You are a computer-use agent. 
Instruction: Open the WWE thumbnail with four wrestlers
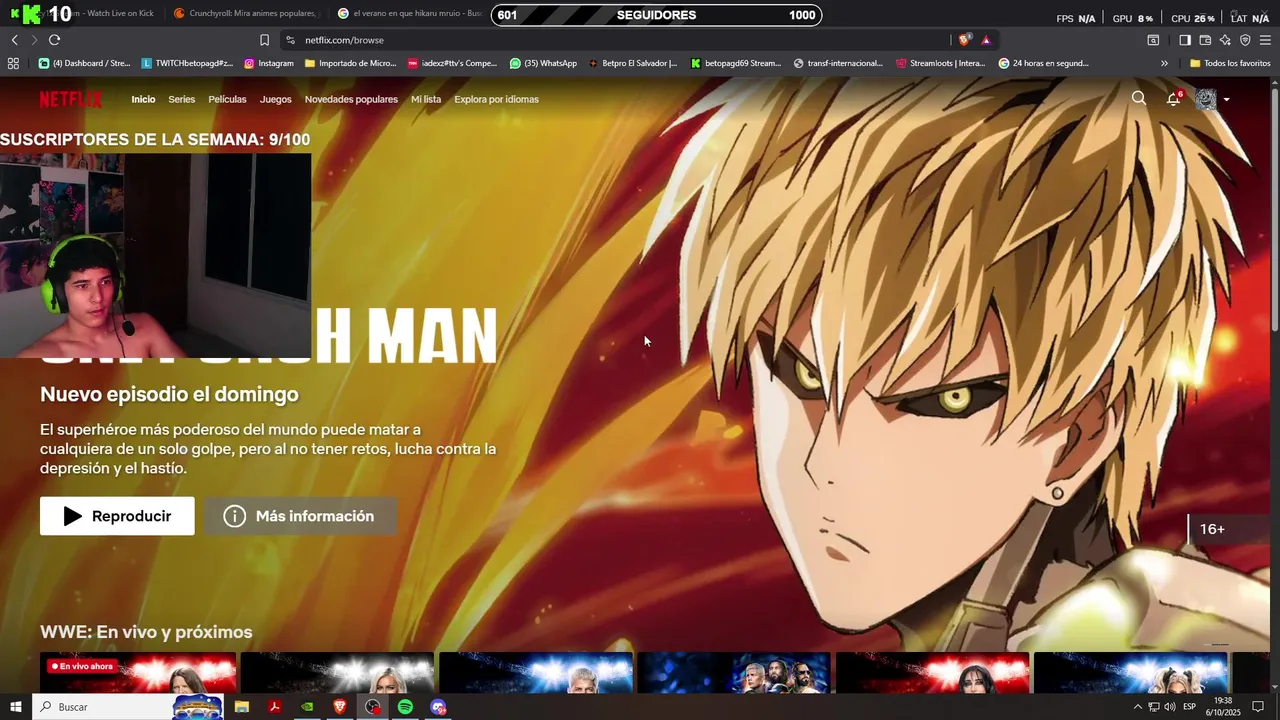[x=734, y=672]
